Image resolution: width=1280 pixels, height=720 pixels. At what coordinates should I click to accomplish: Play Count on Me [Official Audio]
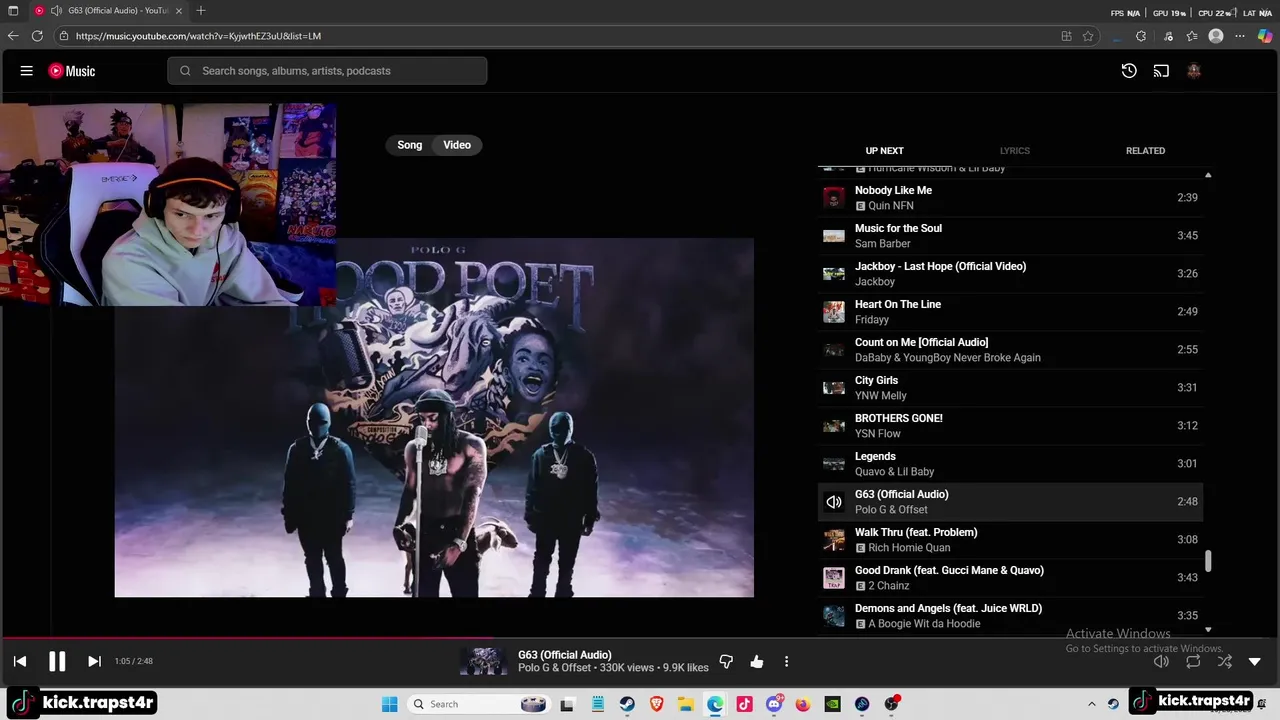point(1010,350)
